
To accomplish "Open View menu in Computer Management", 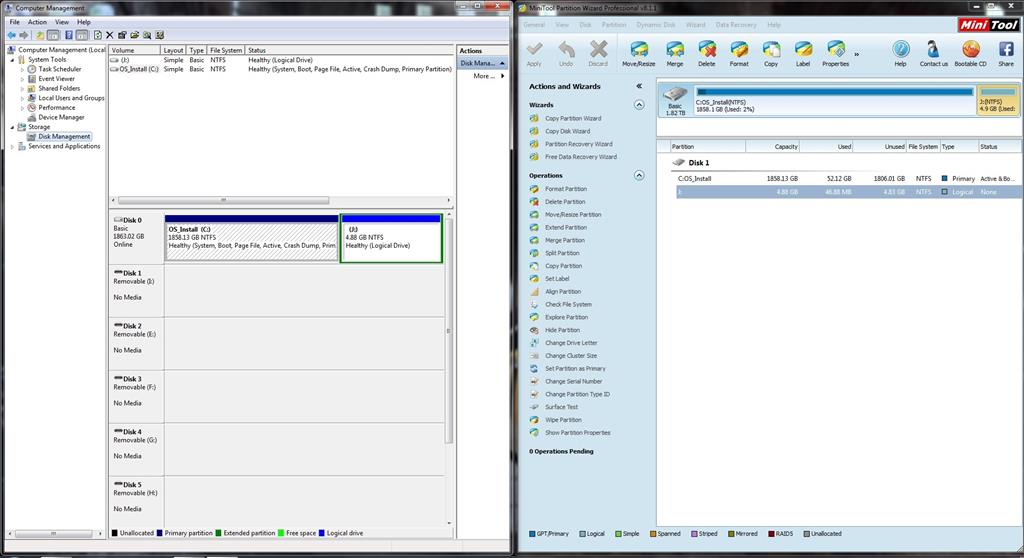I will [62, 22].
